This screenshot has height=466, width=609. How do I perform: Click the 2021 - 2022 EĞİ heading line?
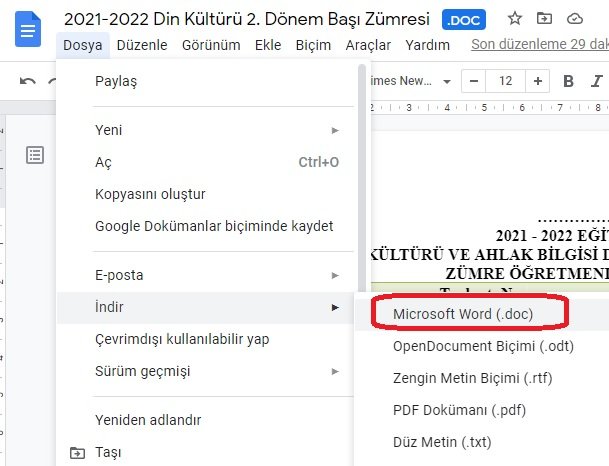click(552, 236)
